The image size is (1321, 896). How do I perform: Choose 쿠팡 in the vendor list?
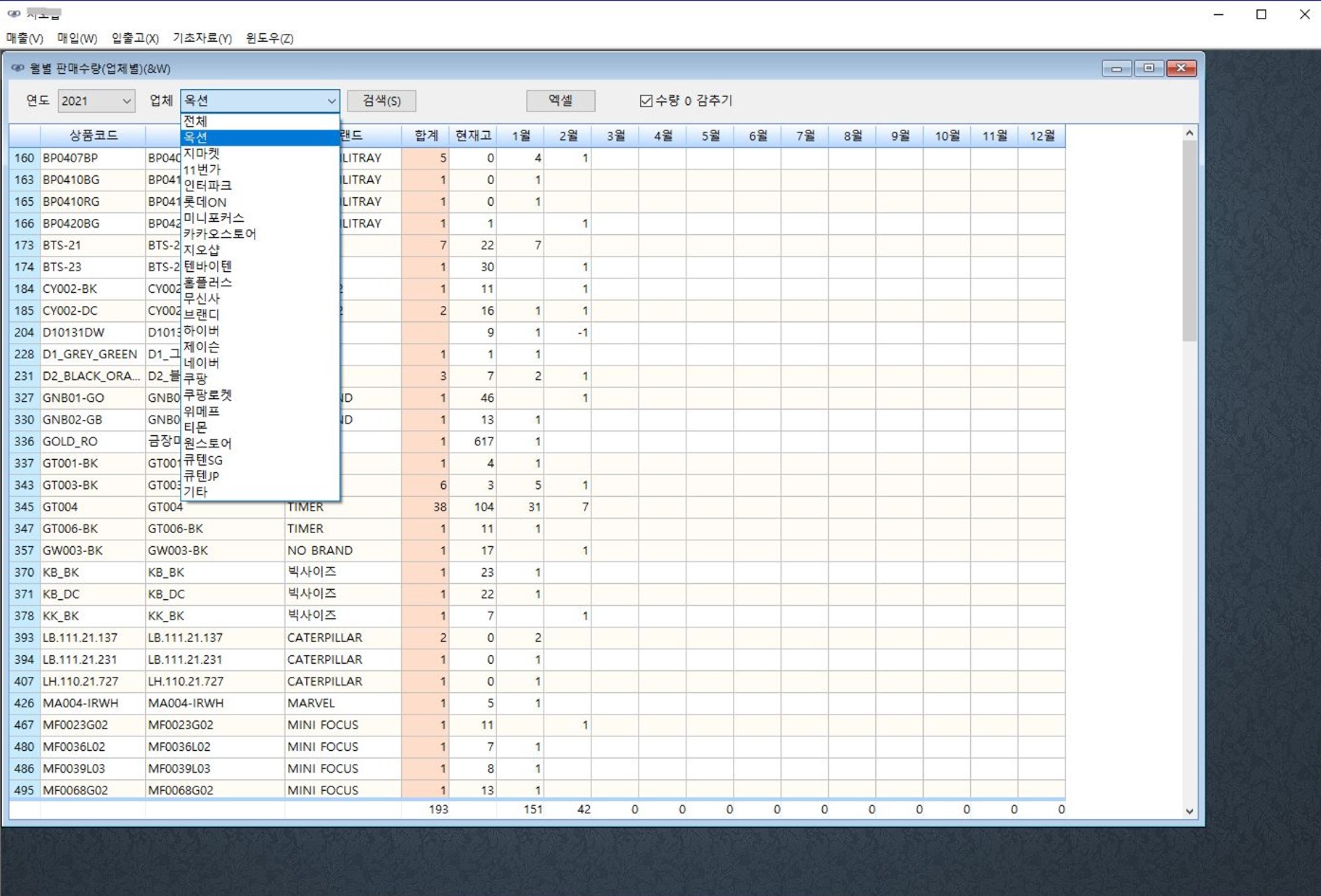pyautogui.click(x=195, y=378)
